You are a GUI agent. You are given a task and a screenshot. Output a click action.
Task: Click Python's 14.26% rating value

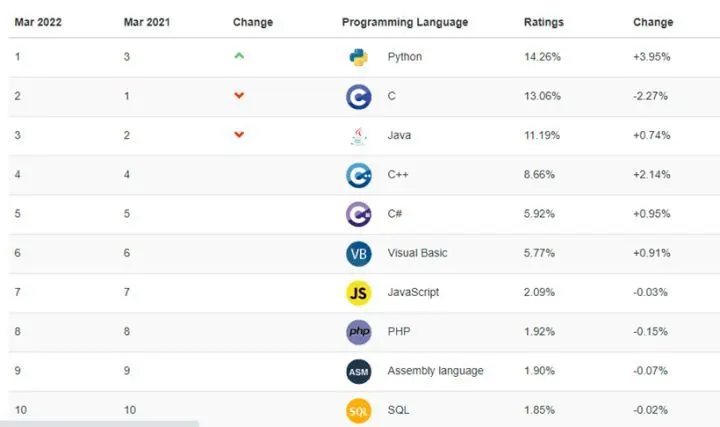[x=544, y=57]
